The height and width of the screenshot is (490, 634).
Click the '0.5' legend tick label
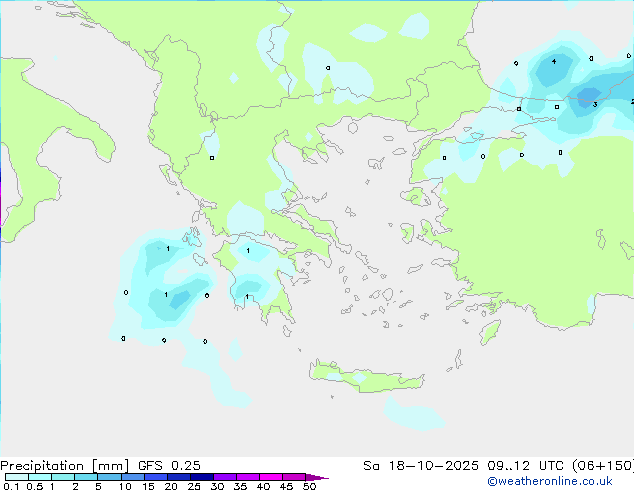click(34, 486)
